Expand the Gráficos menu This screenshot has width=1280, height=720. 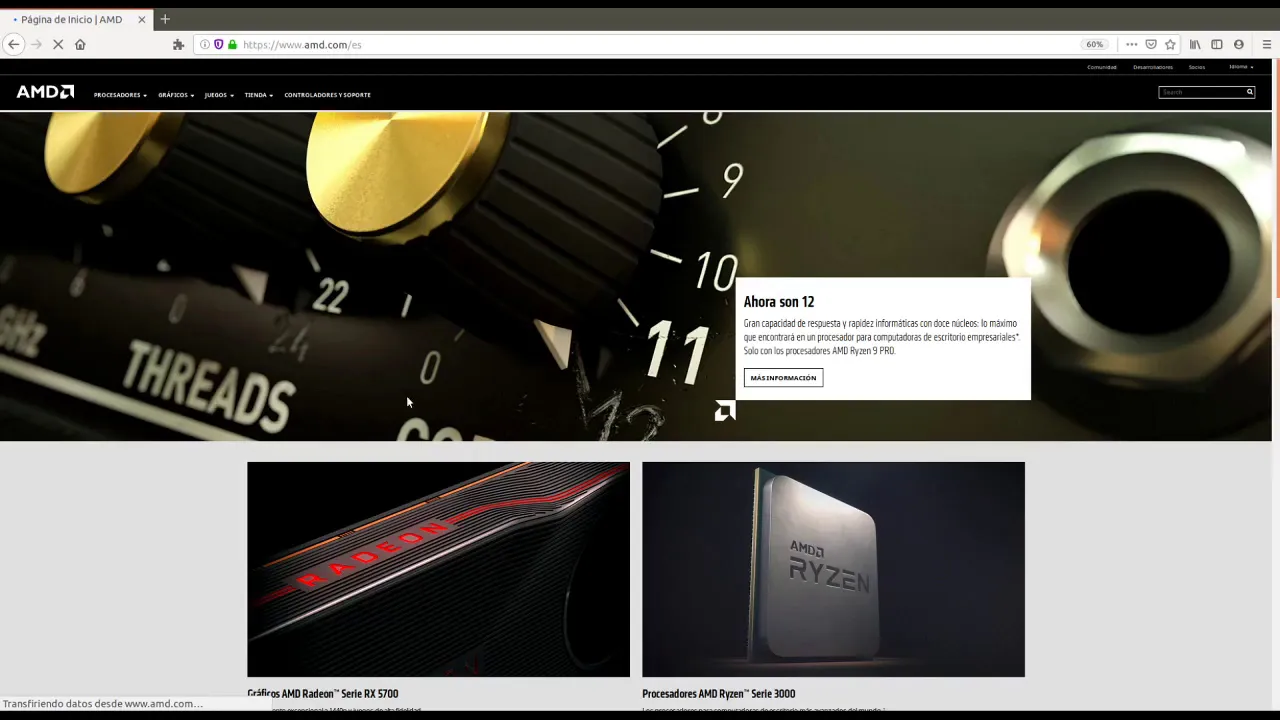[x=176, y=95]
